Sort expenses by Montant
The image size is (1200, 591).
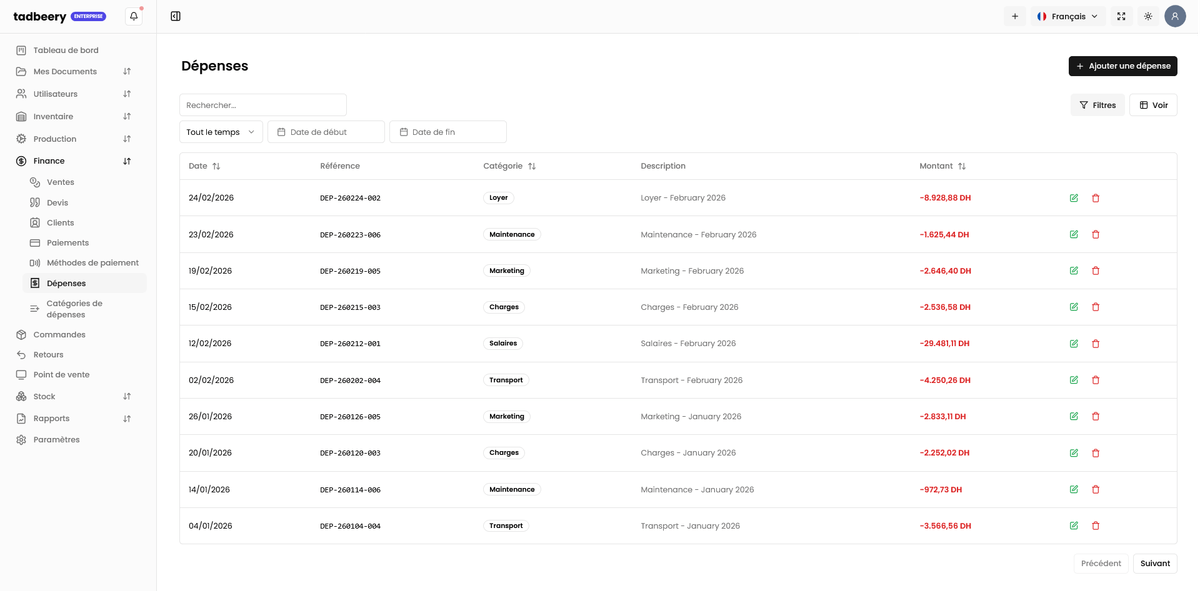(943, 166)
